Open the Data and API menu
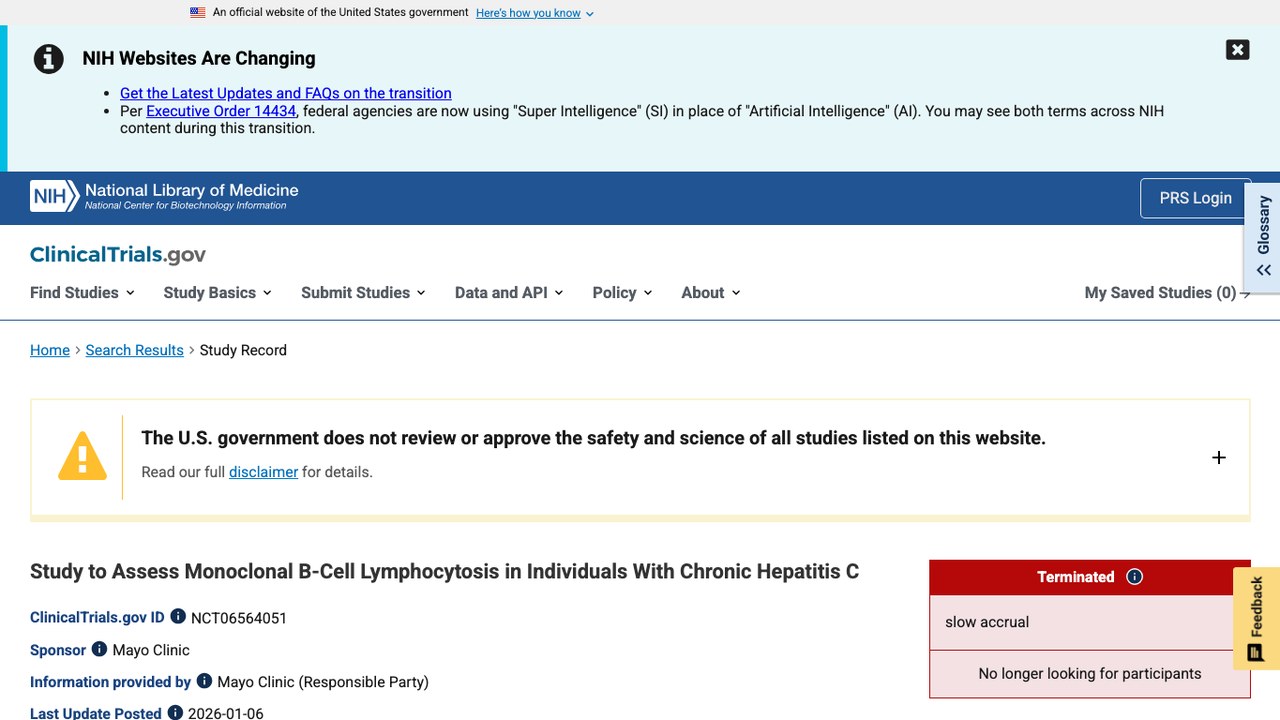 point(509,292)
